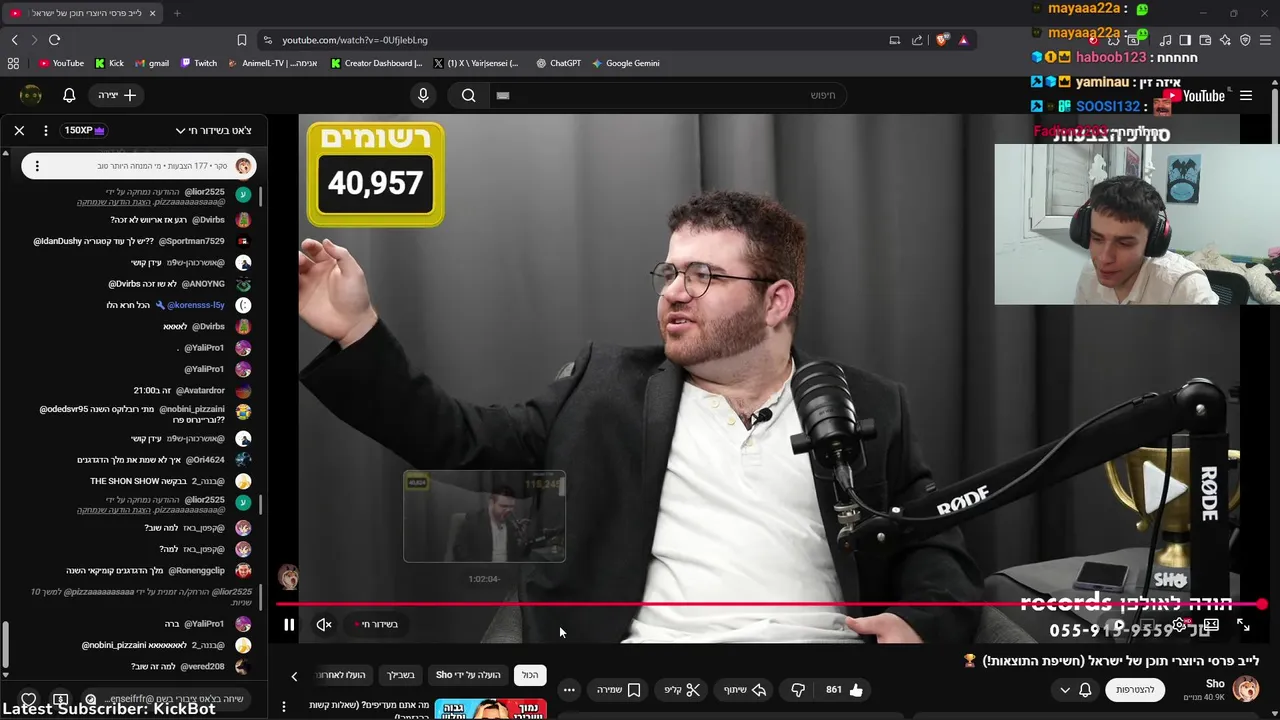This screenshot has width=1280, height=720.
Task: Seek along the red video progress bar
Action: tap(769, 604)
